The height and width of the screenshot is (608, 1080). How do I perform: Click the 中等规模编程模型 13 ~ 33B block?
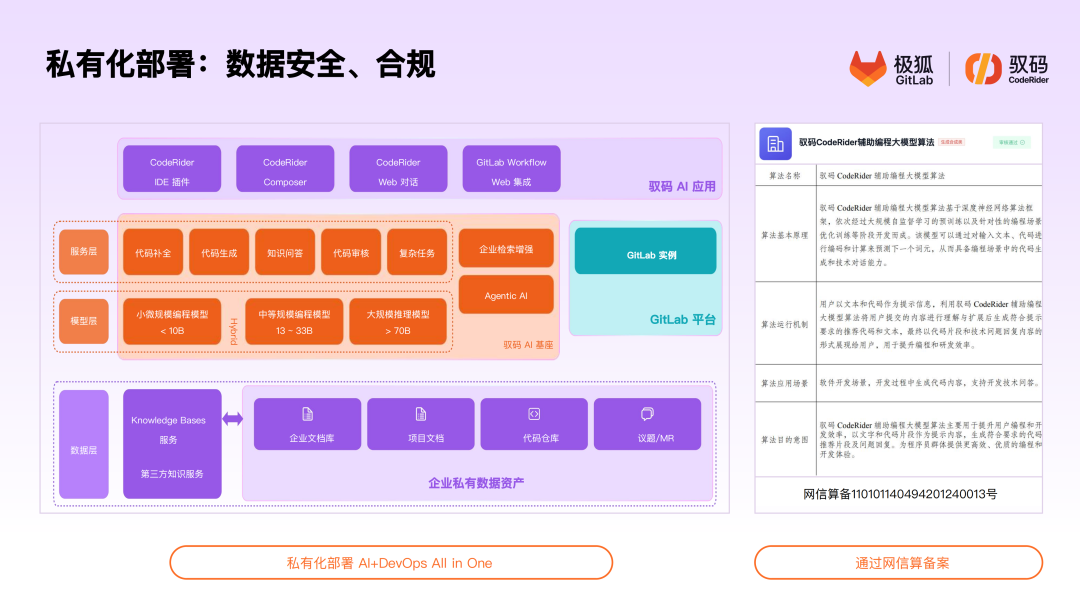pyautogui.click(x=294, y=322)
